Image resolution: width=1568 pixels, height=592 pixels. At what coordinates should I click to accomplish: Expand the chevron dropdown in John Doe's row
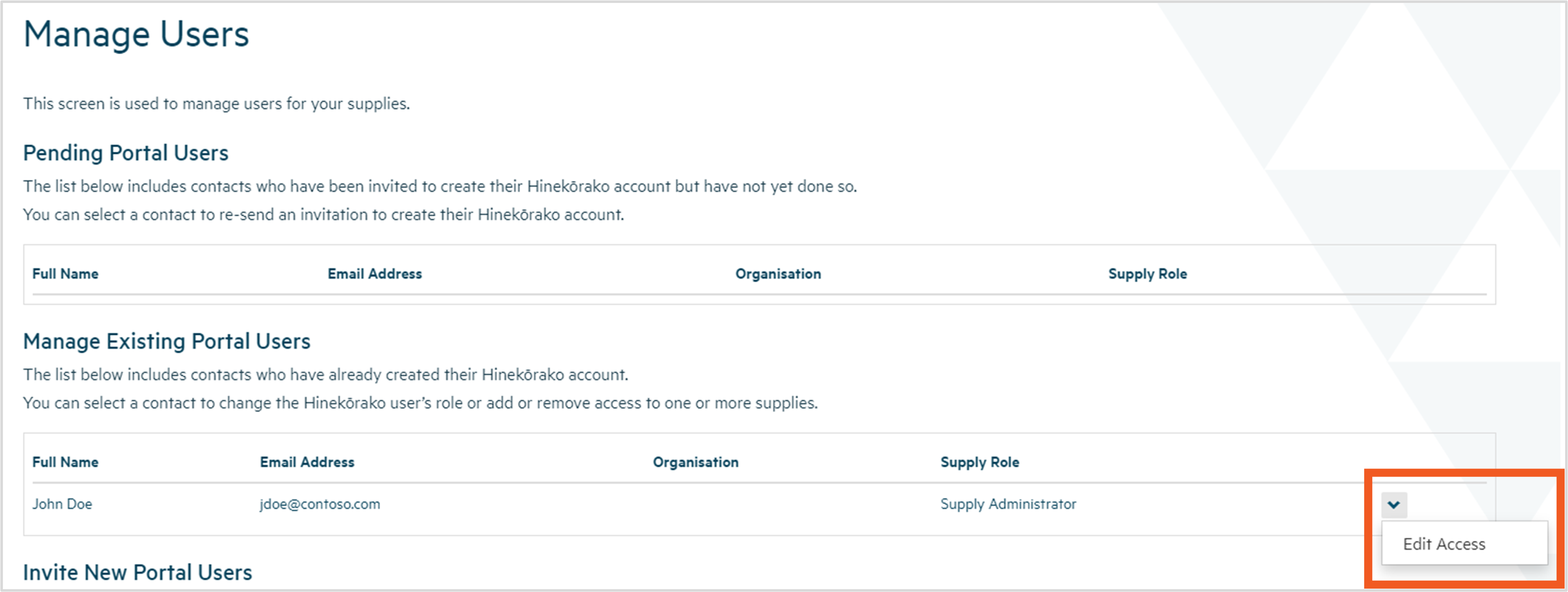click(1393, 504)
